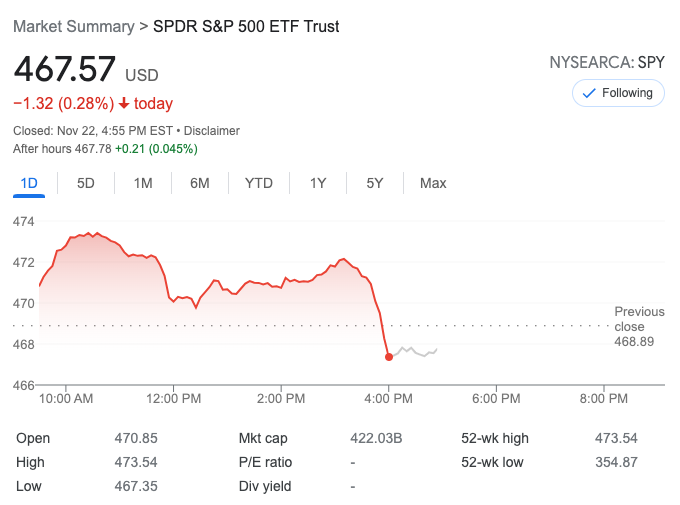This screenshot has height=505, width=680.
Task: Open the Market Summary link
Action: (73, 26)
